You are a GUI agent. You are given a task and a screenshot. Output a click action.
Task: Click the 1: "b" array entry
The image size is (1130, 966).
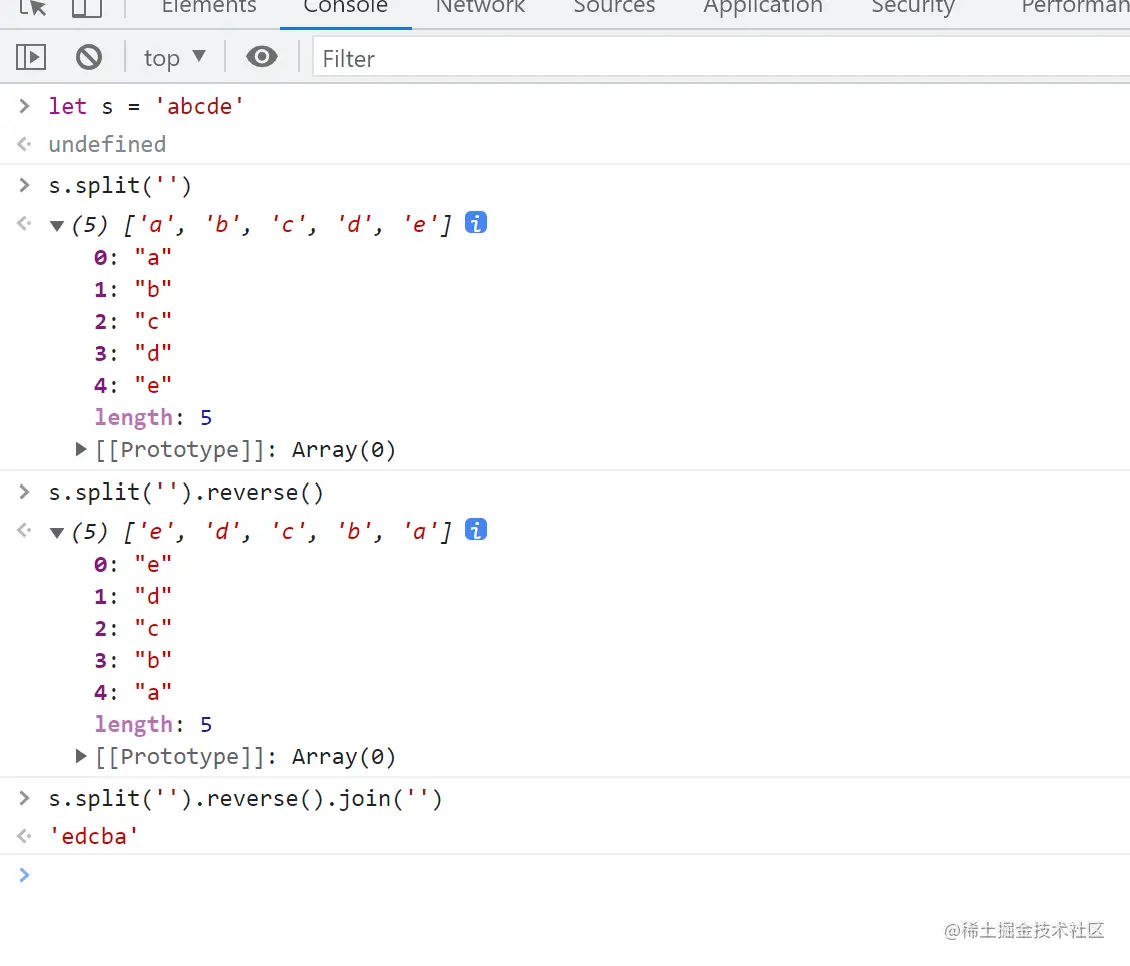(133, 289)
